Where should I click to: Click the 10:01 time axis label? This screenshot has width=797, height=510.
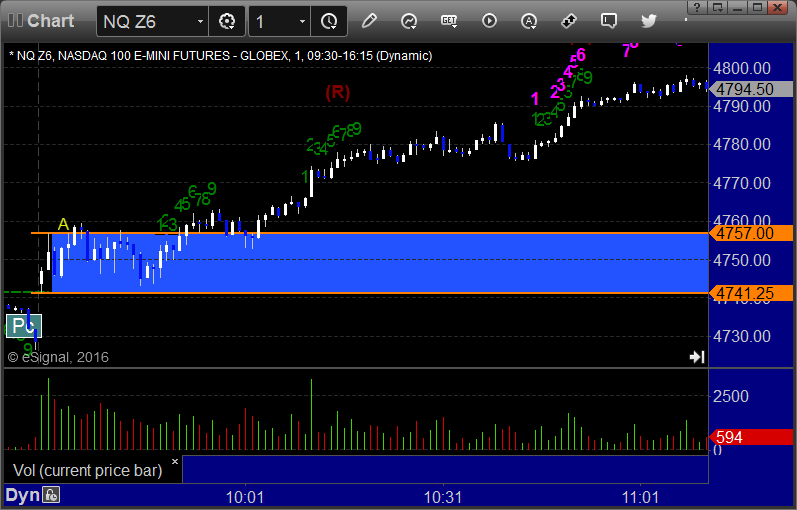point(245,497)
